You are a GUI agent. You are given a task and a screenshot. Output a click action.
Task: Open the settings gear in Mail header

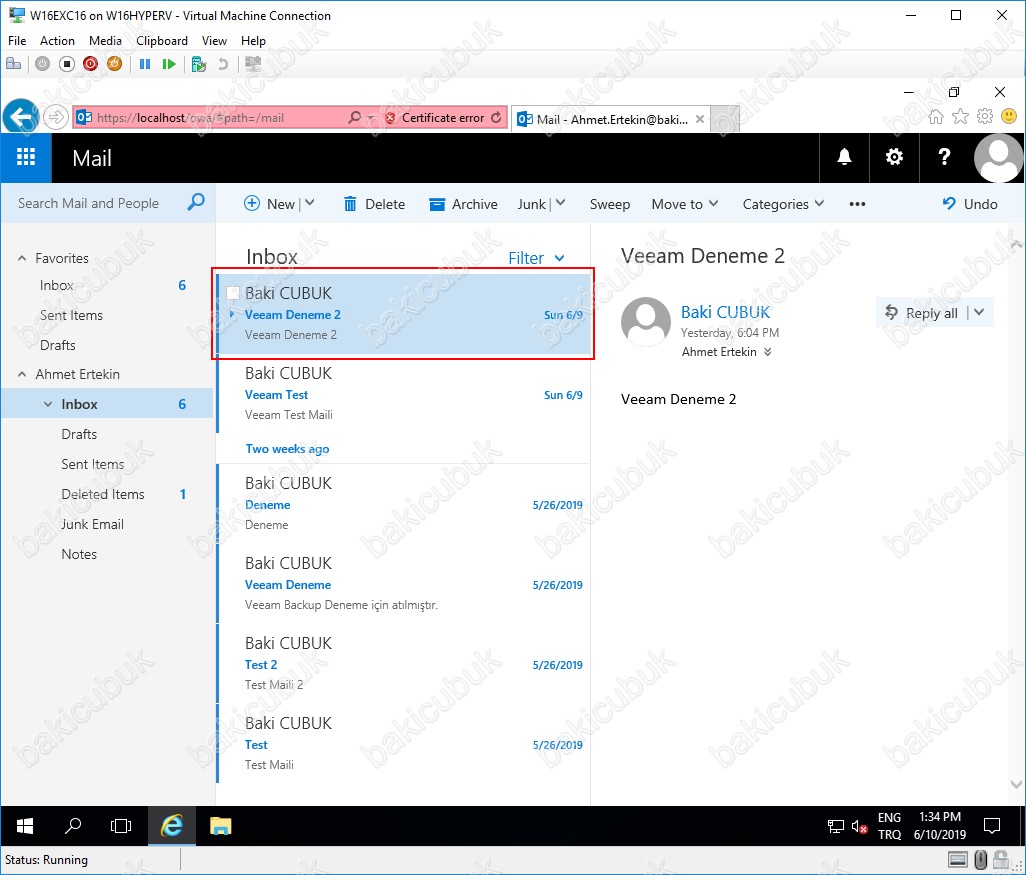click(894, 158)
